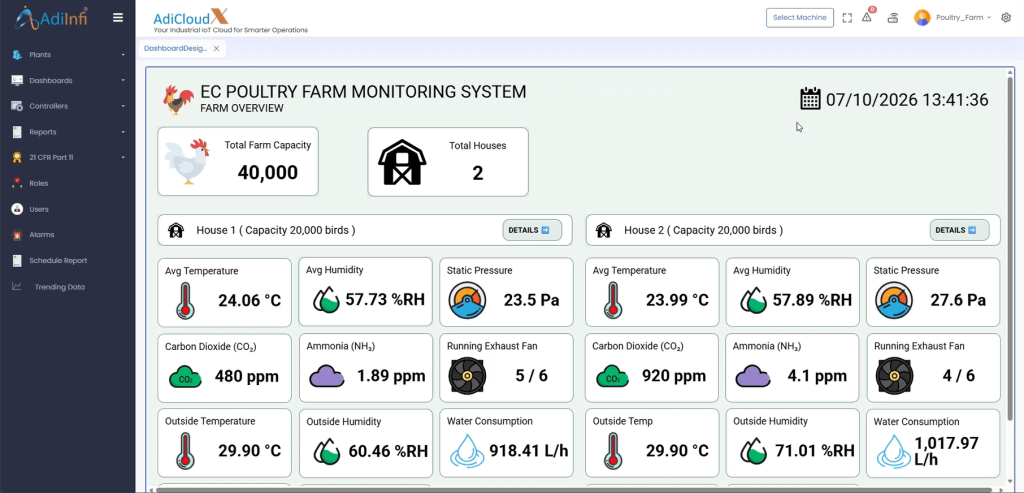This screenshot has height=493, width=1024.
Task: Click the Controllers sidebar icon
Action: [x=17, y=106]
